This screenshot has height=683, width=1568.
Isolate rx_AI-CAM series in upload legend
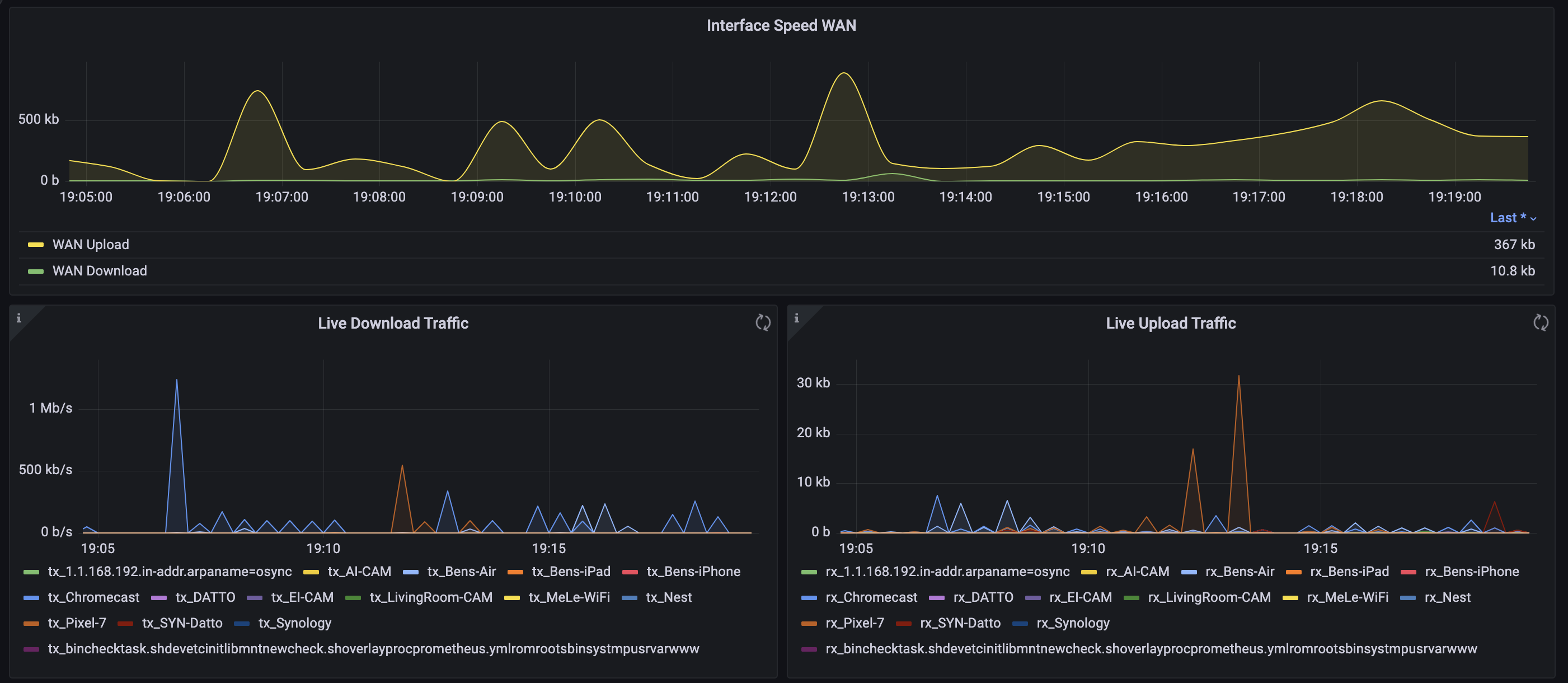point(1137,572)
